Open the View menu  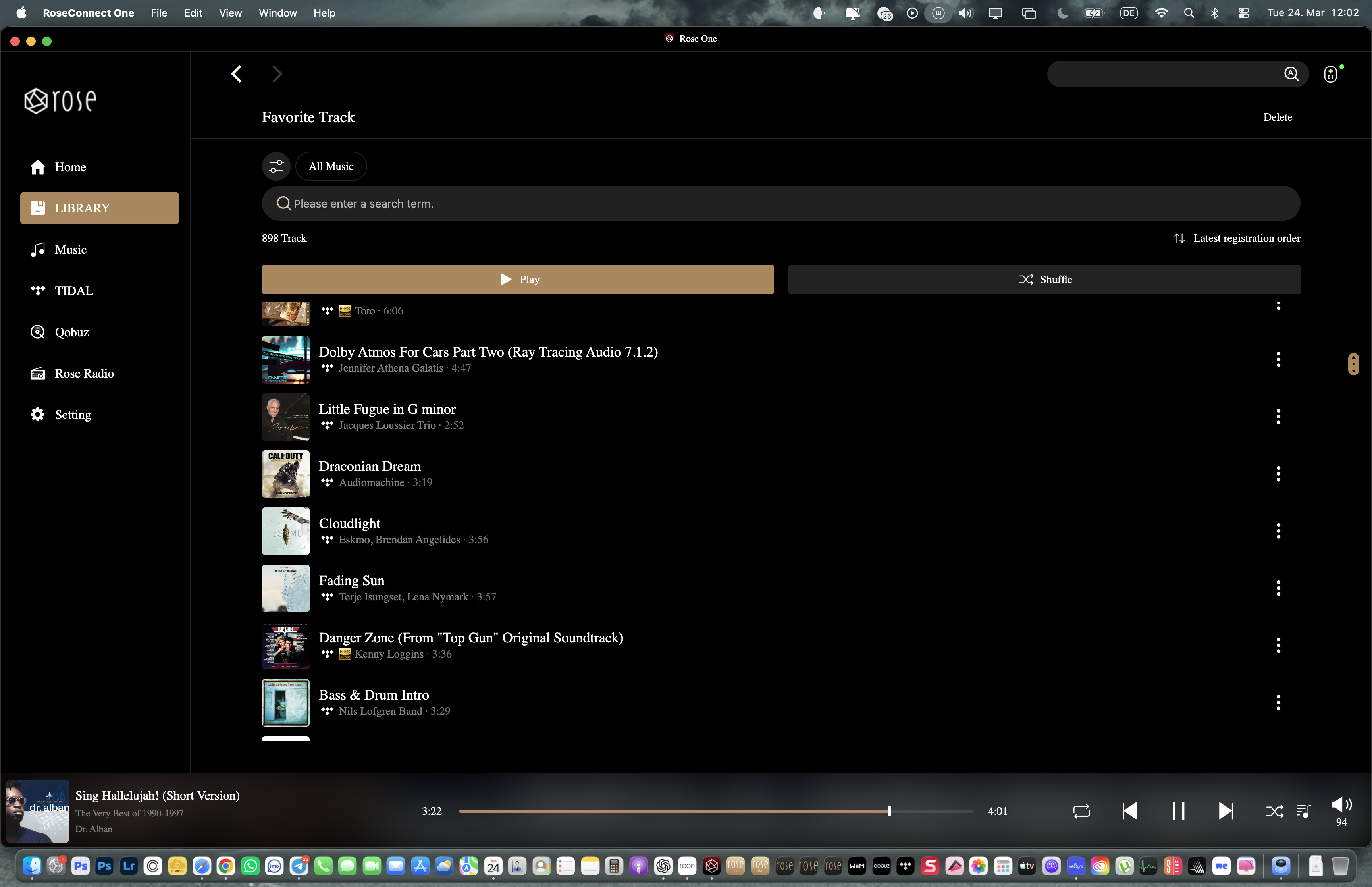(x=230, y=13)
